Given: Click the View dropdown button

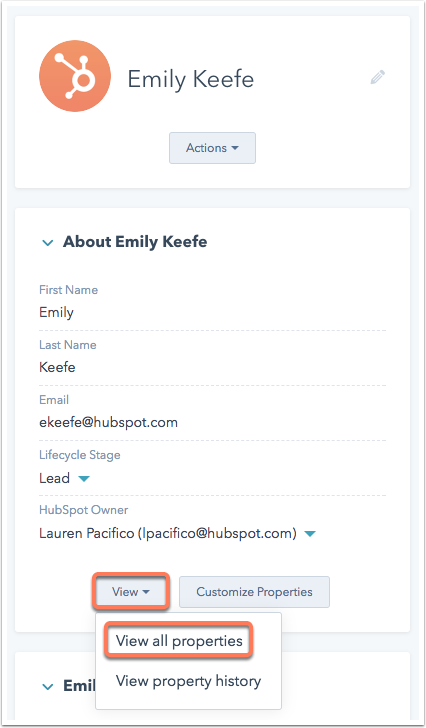Looking at the screenshot, I should [131, 592].
